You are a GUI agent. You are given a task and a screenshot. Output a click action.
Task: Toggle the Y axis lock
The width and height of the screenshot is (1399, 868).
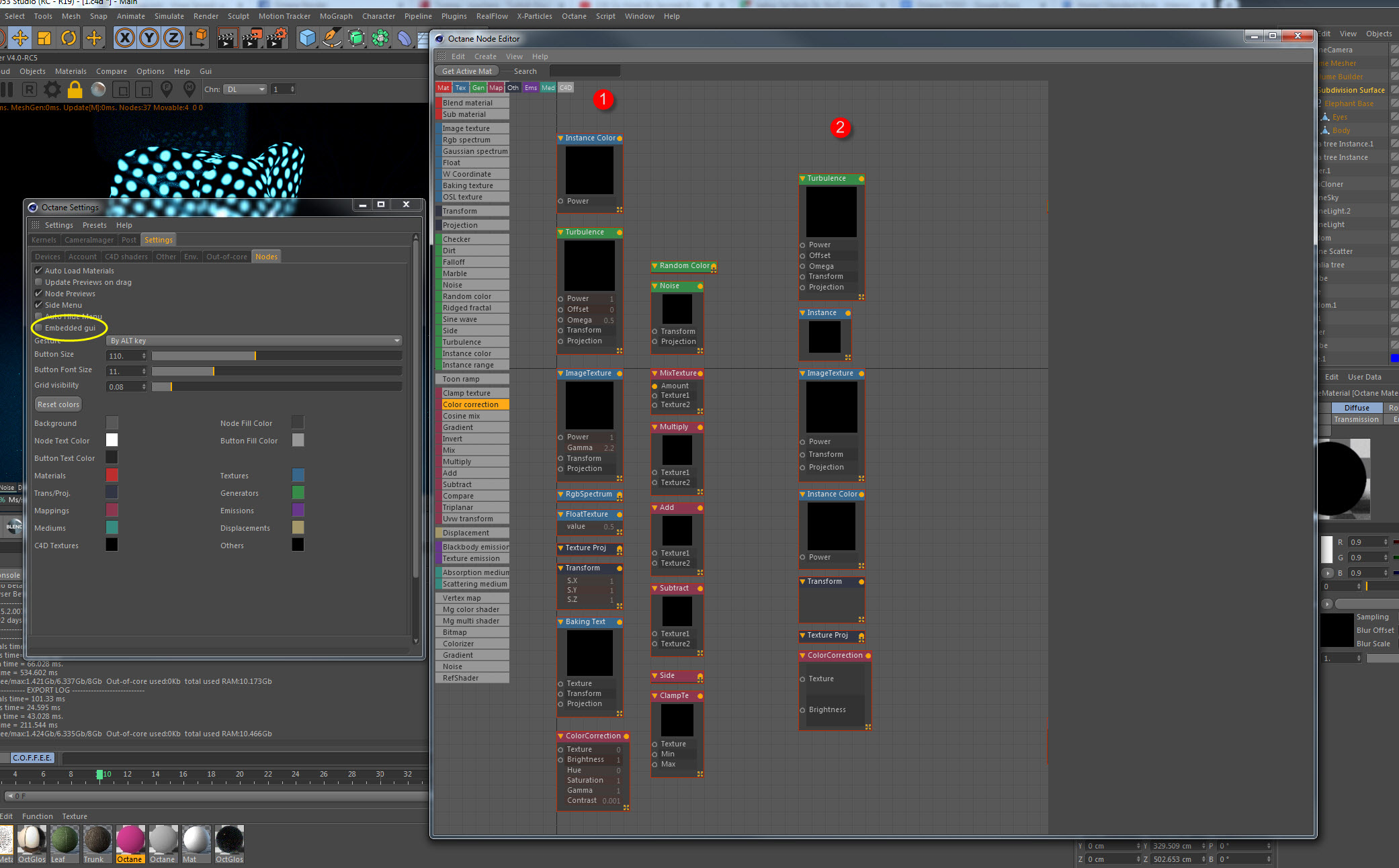point(149,38)
